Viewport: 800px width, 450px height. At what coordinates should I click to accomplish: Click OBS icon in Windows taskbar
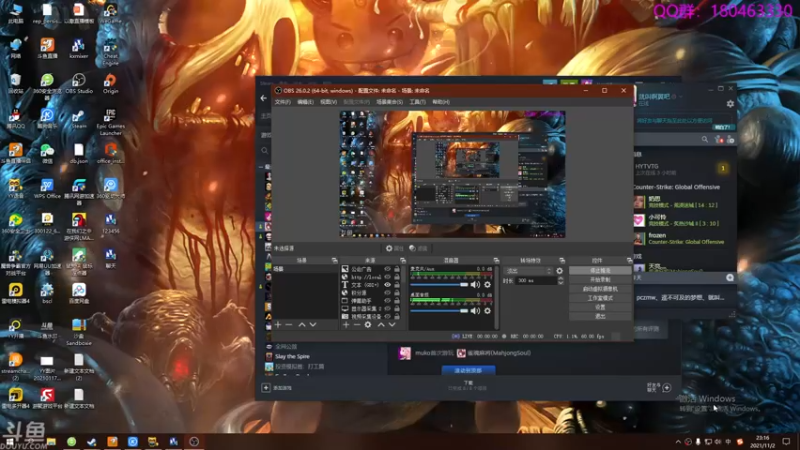(x=194, y=442)
